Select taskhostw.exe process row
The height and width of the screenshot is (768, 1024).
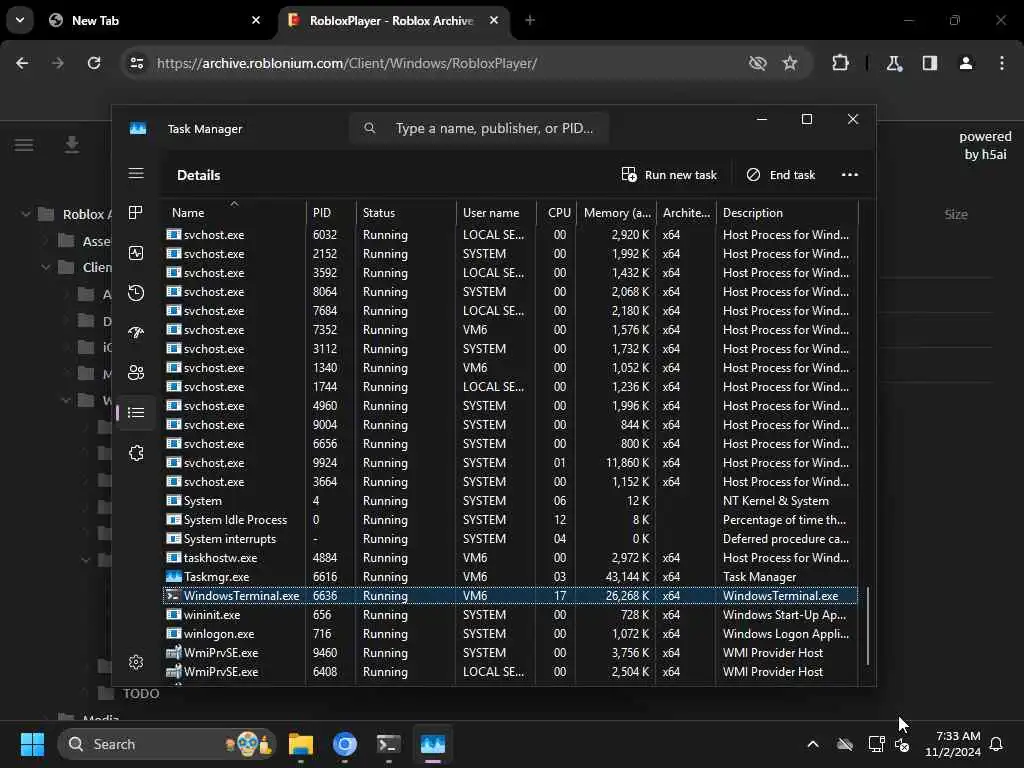tap(510, 558)
